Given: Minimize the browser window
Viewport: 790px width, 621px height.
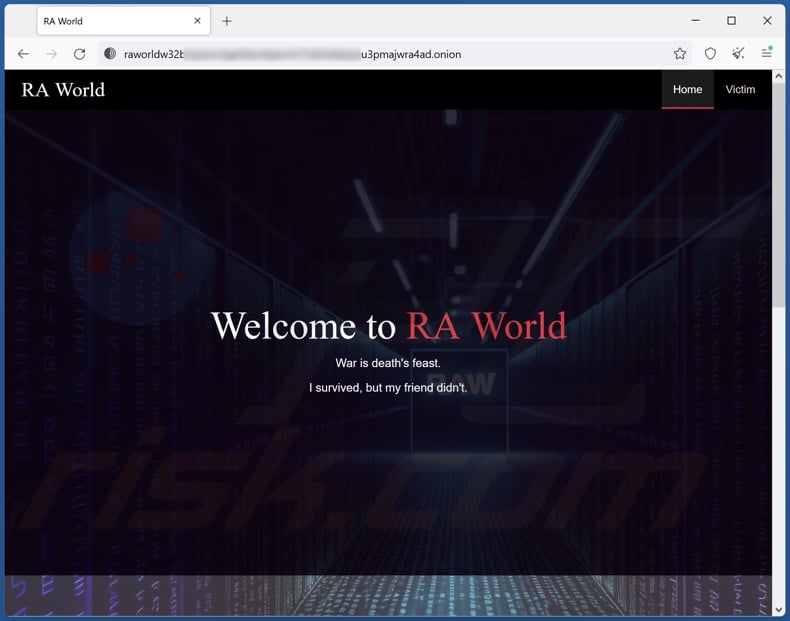Looking at the screenshot, I should (695, 21).
